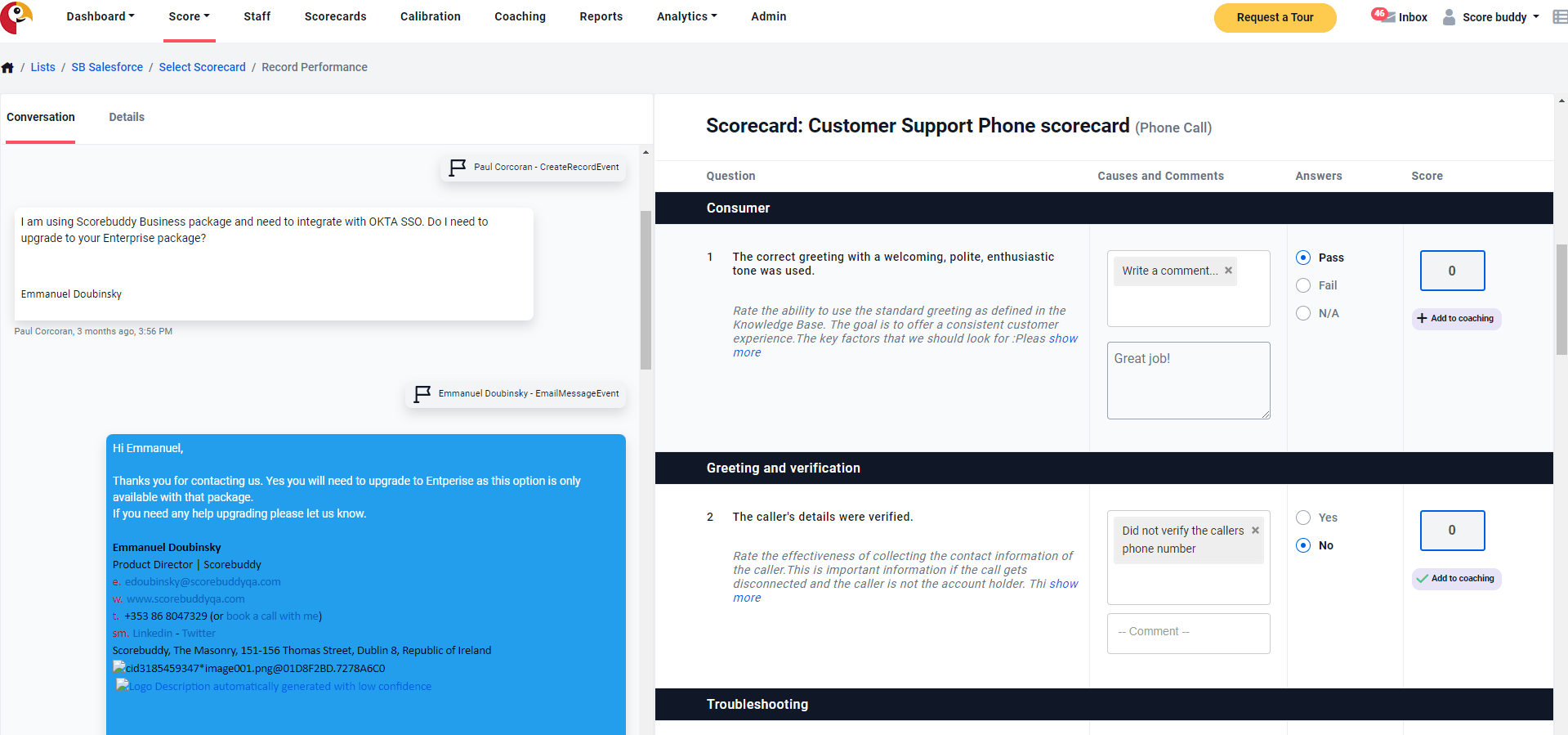
Task: Select N/A for the greeting question
Action: coord(1303,313)
